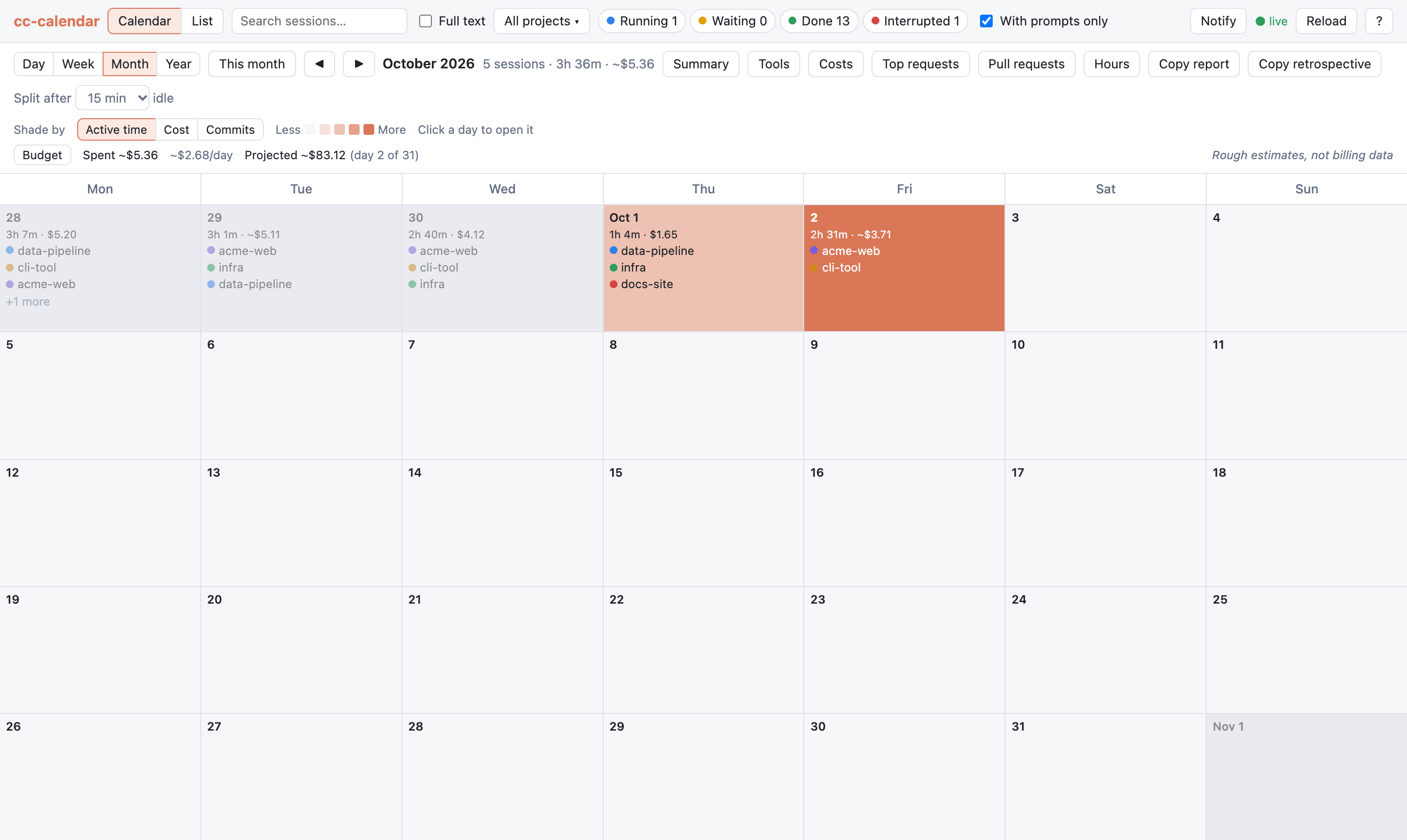Click Copy report
This screenshot has width=1407, height=840.
pos(1194,64)
